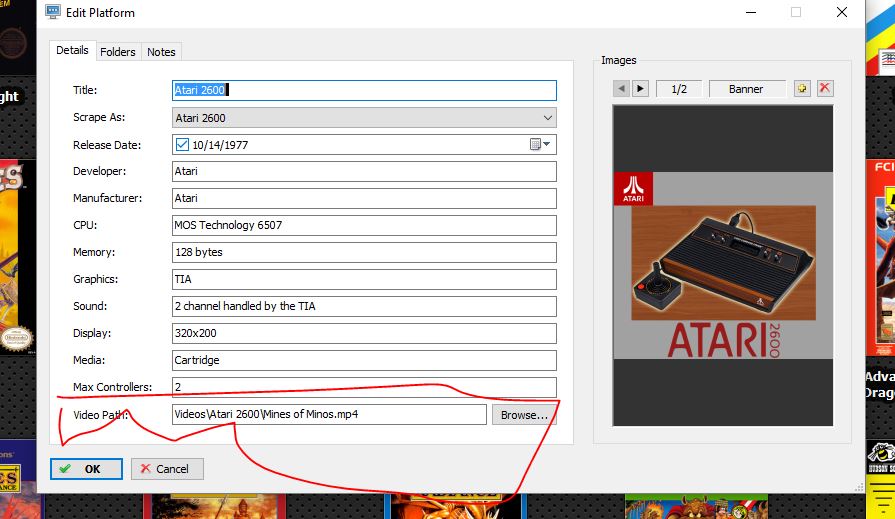The width and height of the screenshot is (895, 519).
Task: Focus the Developer text field
Action: [x=364, y=171]
